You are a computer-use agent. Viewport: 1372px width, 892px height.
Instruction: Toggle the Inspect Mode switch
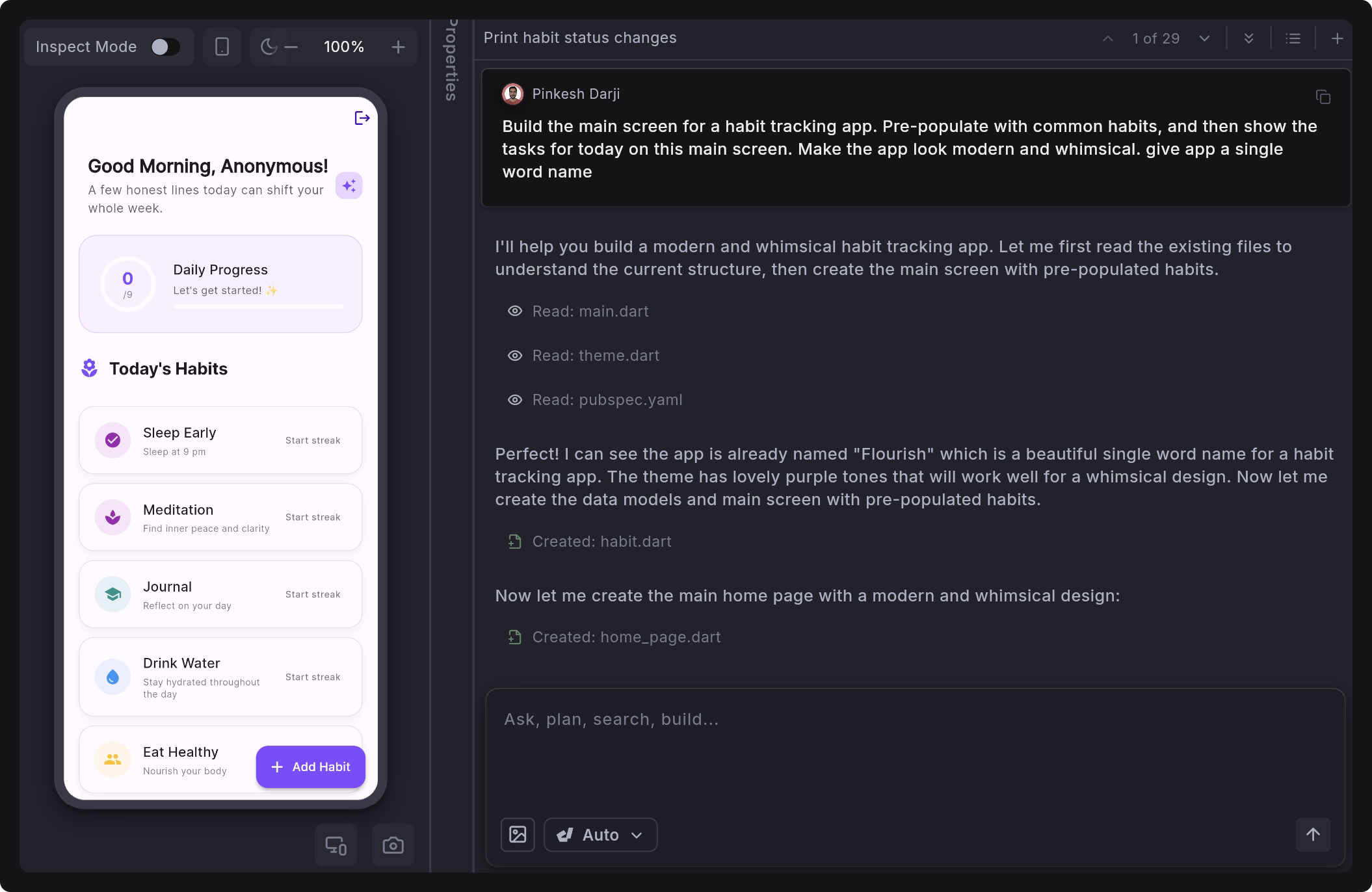coord(165,47)
